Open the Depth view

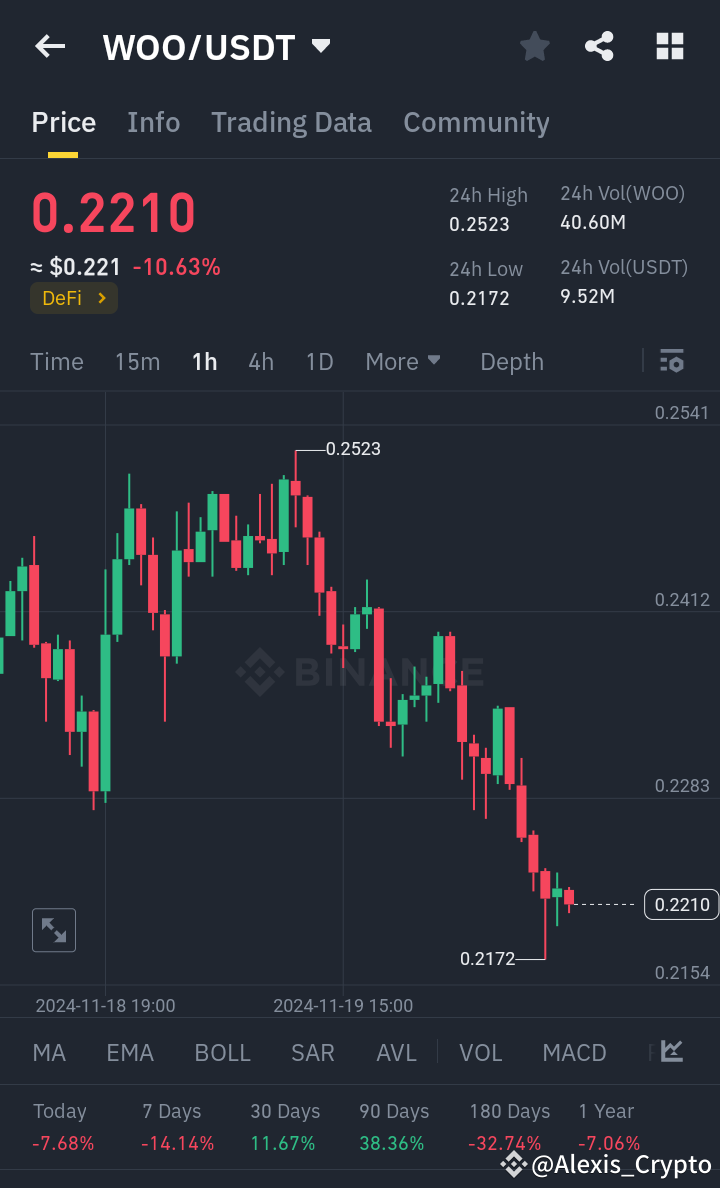511,361
